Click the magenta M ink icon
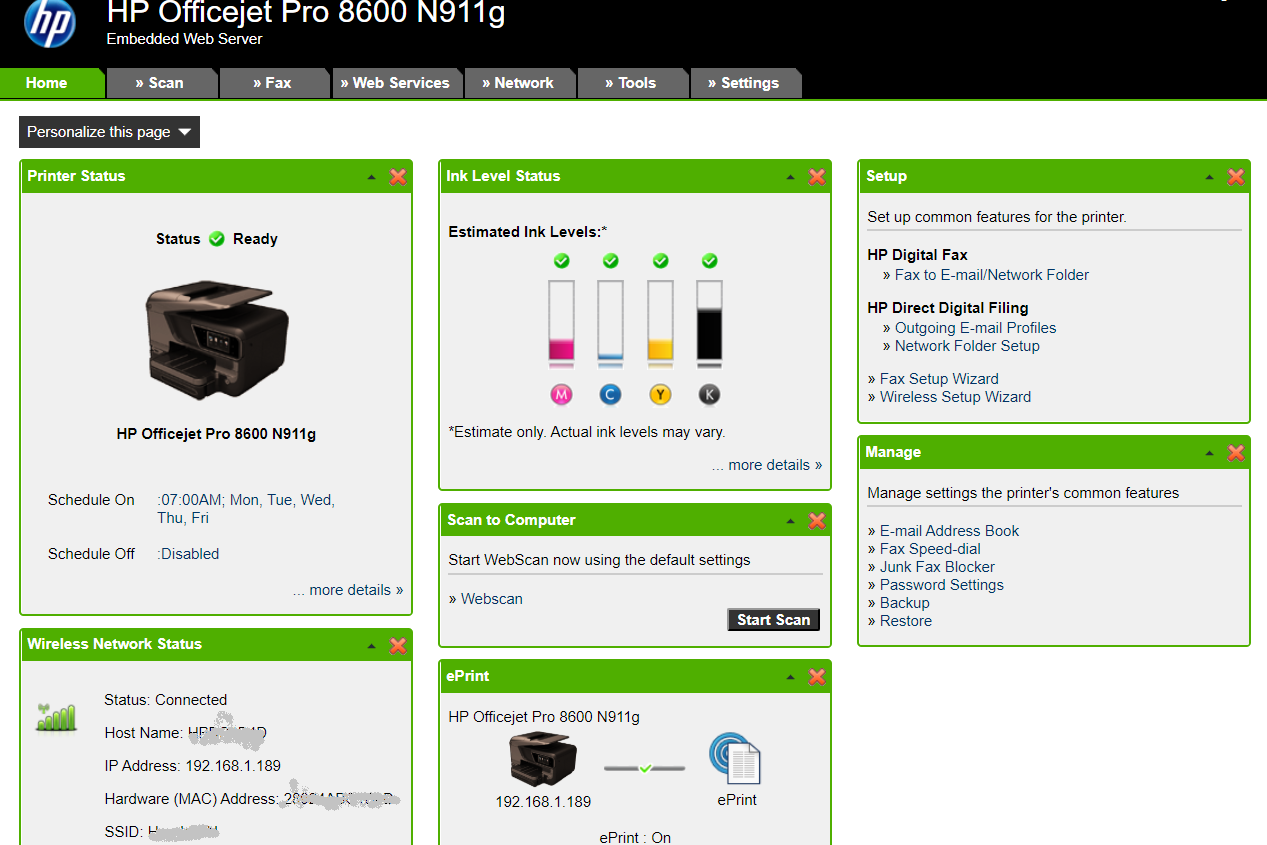Viewport: 1267px width, 845px height. [x=561, y=395]
